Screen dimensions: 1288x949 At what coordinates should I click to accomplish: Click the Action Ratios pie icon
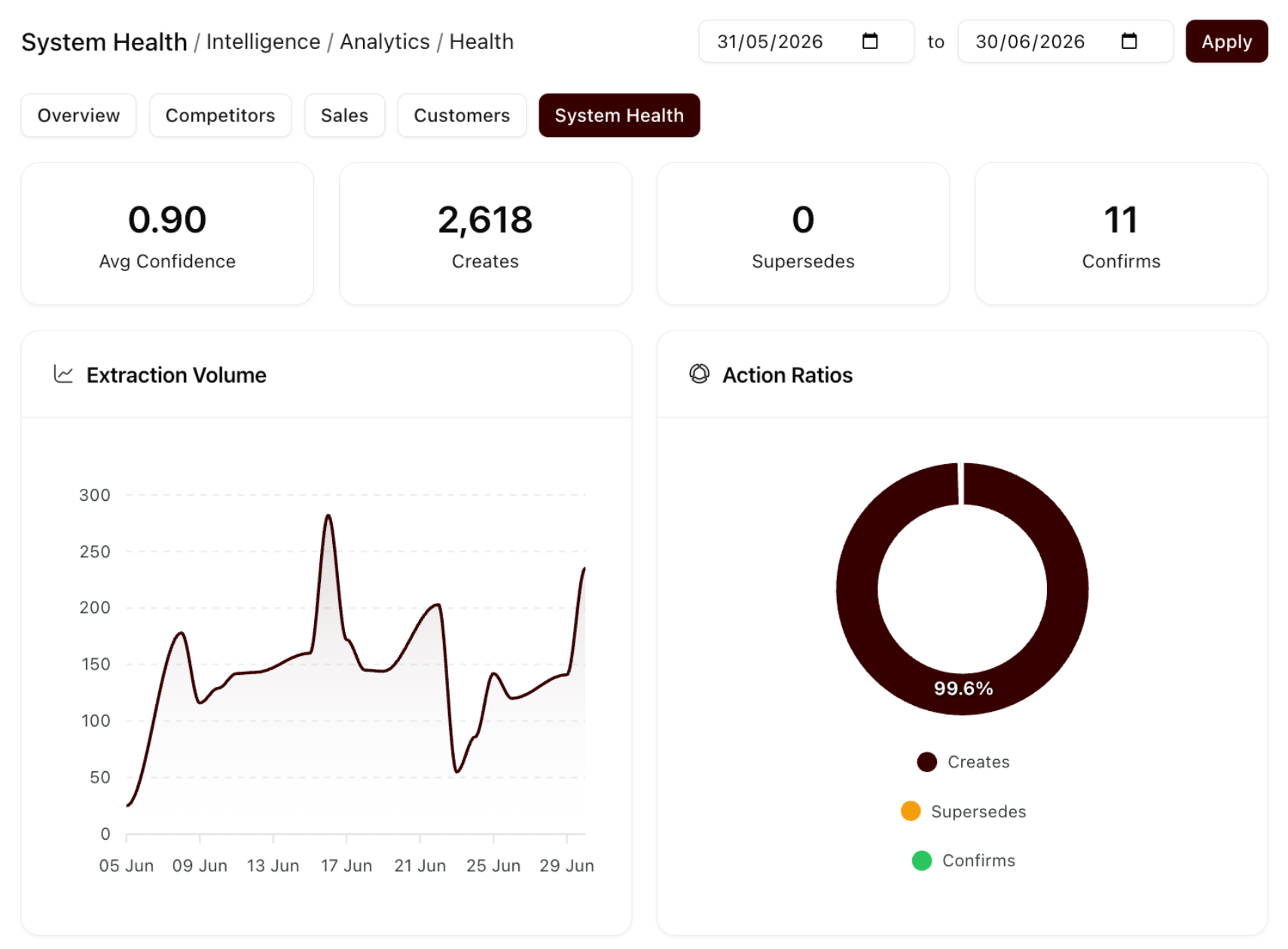tap(699, 374)
